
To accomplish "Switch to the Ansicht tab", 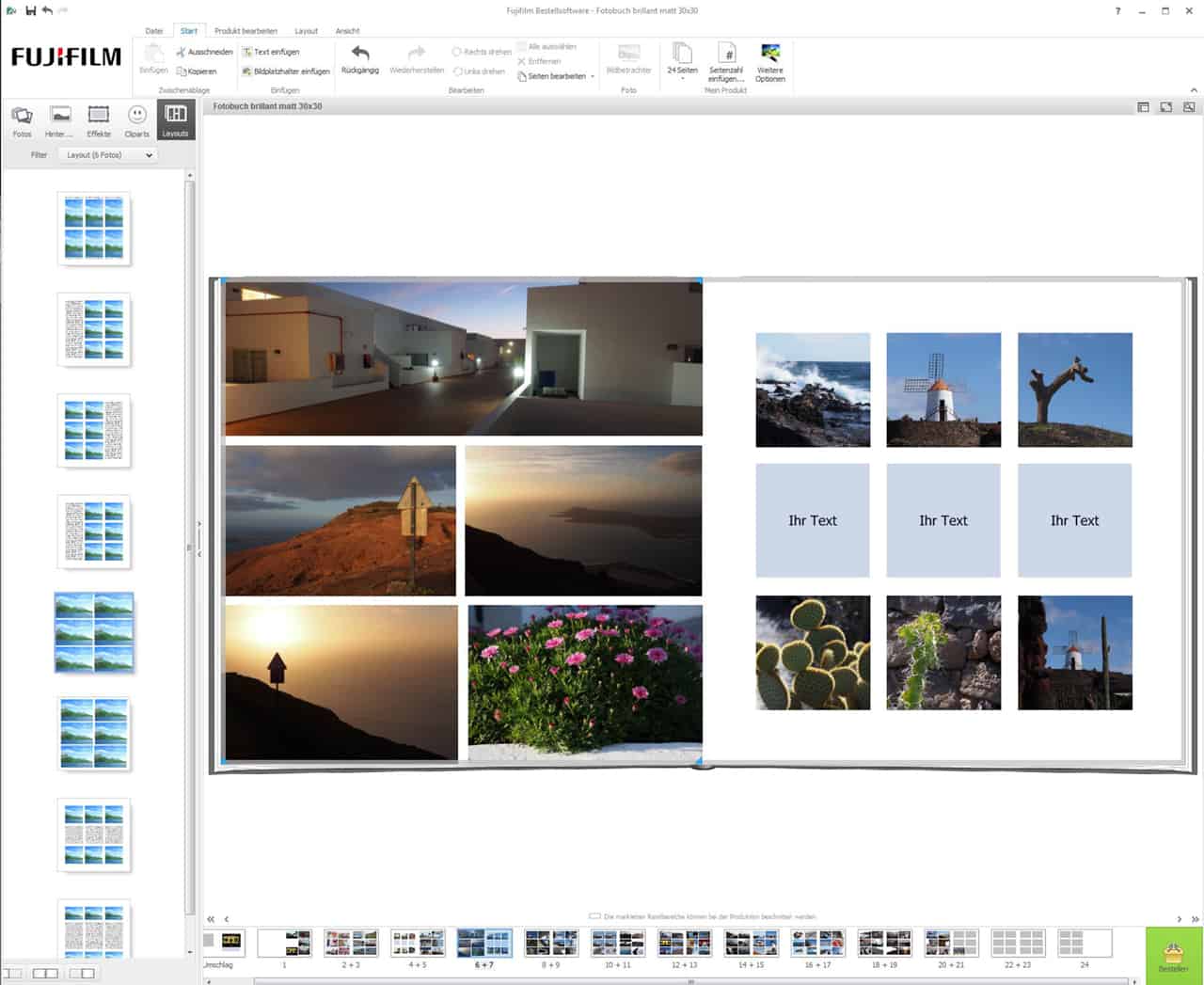I will [x=347, y=31].
